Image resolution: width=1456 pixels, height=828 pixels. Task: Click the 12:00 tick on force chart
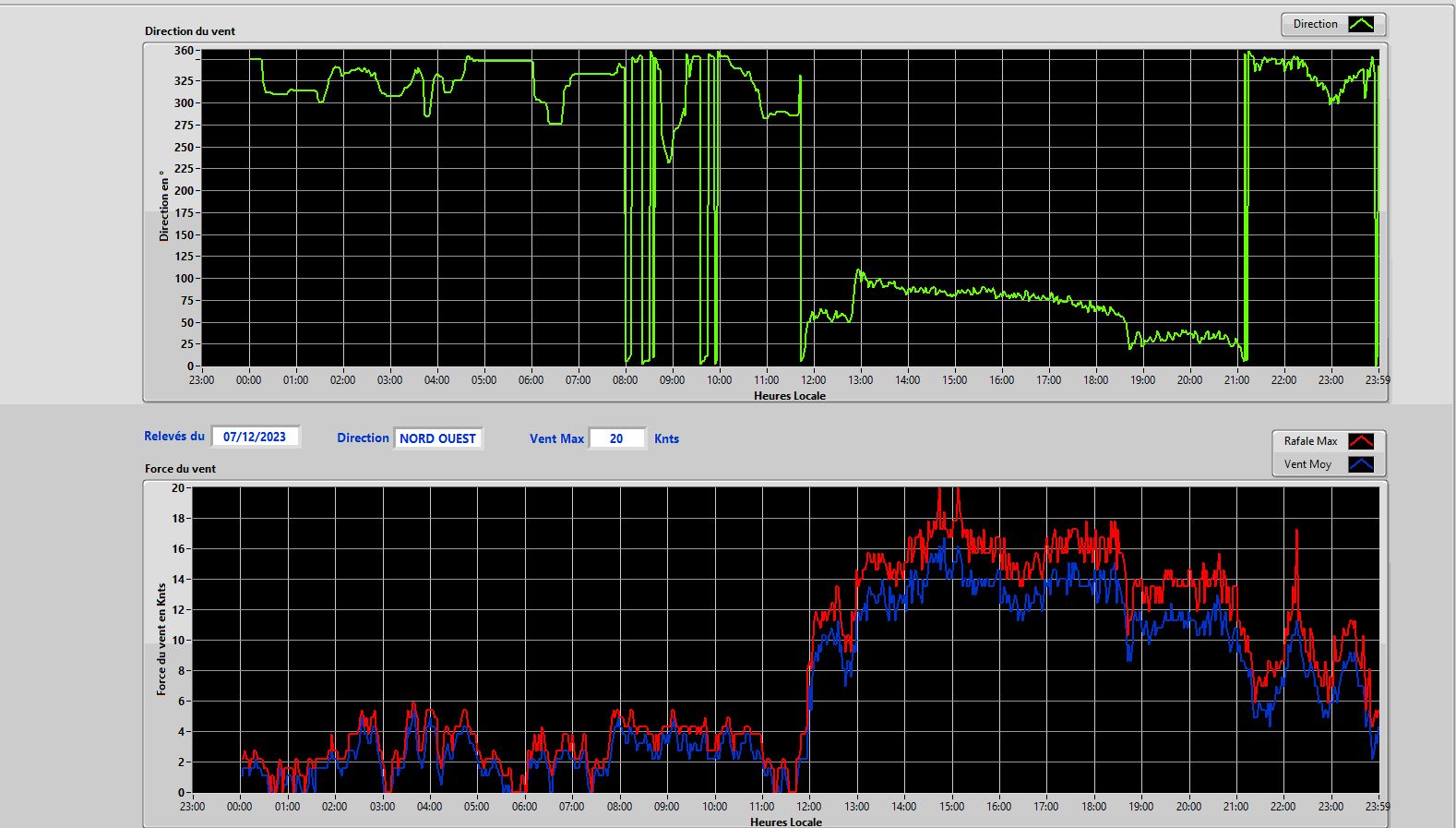click(809, 806)
